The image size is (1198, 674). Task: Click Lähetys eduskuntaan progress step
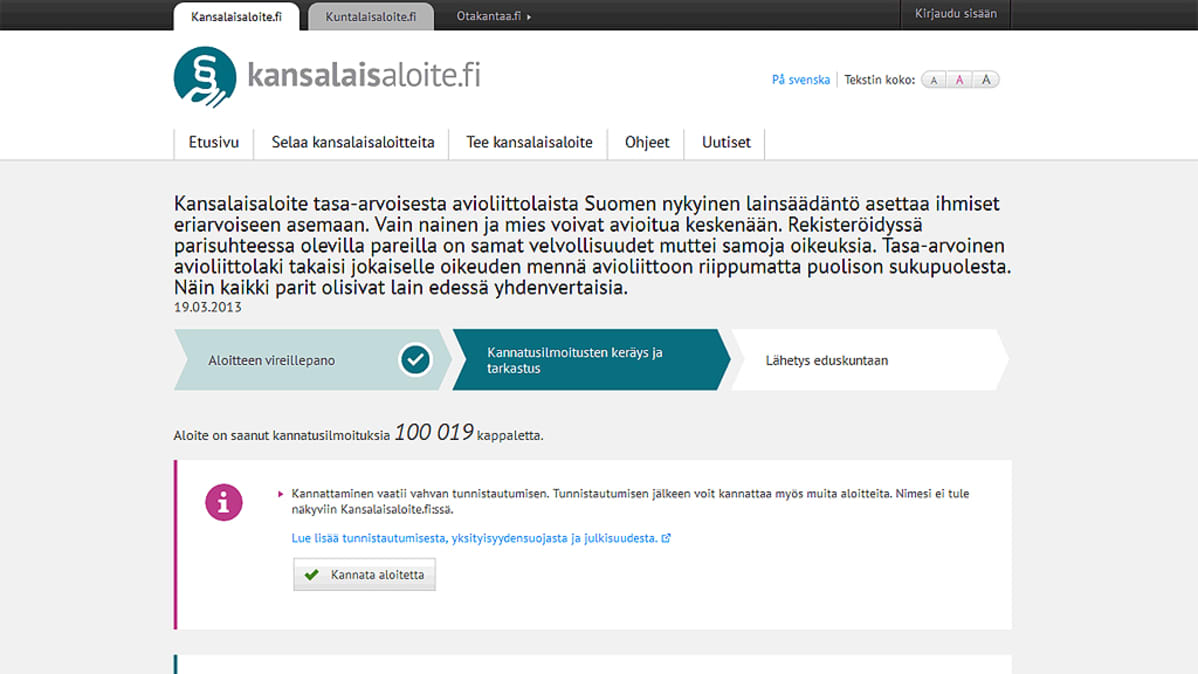coord(869,360)
